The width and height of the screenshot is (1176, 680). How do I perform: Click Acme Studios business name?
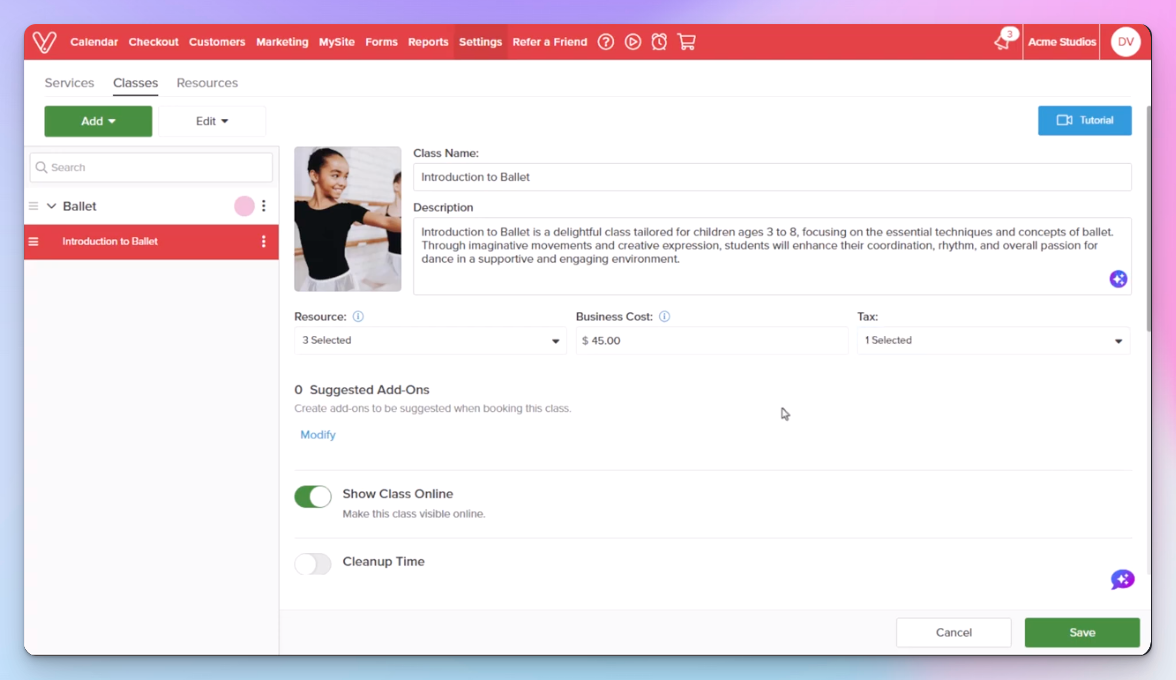click(x=1062, y=42)
